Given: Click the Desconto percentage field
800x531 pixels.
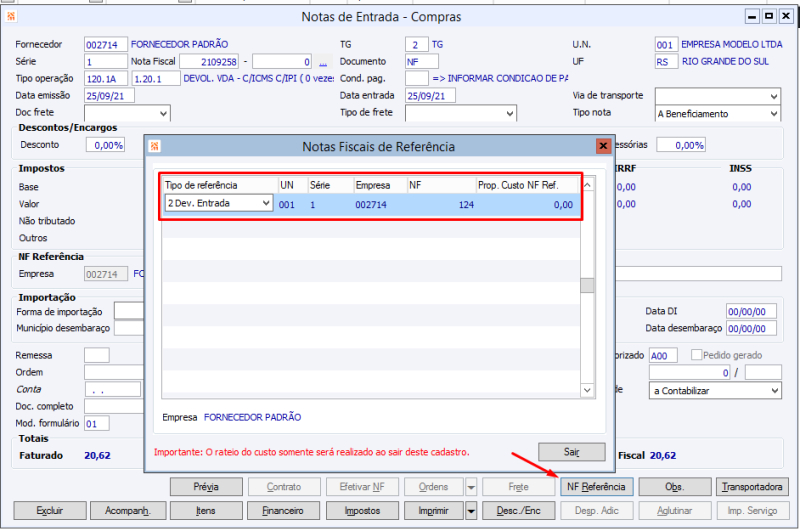Looking at the screenshot, I should point(106,145).
